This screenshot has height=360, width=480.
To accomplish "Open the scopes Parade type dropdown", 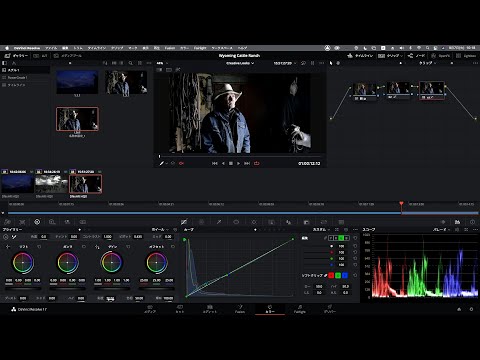I will (441, 230).
